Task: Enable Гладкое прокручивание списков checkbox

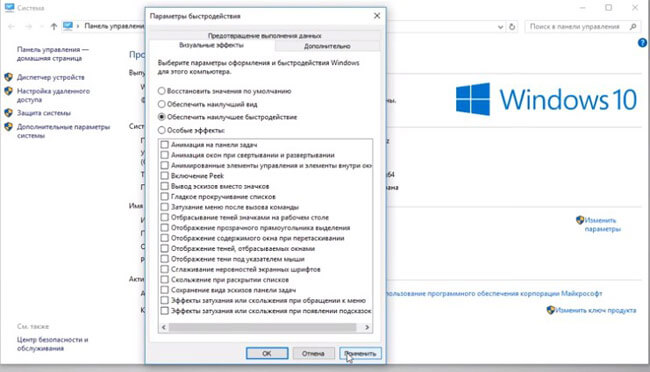Action: point(165,197)
